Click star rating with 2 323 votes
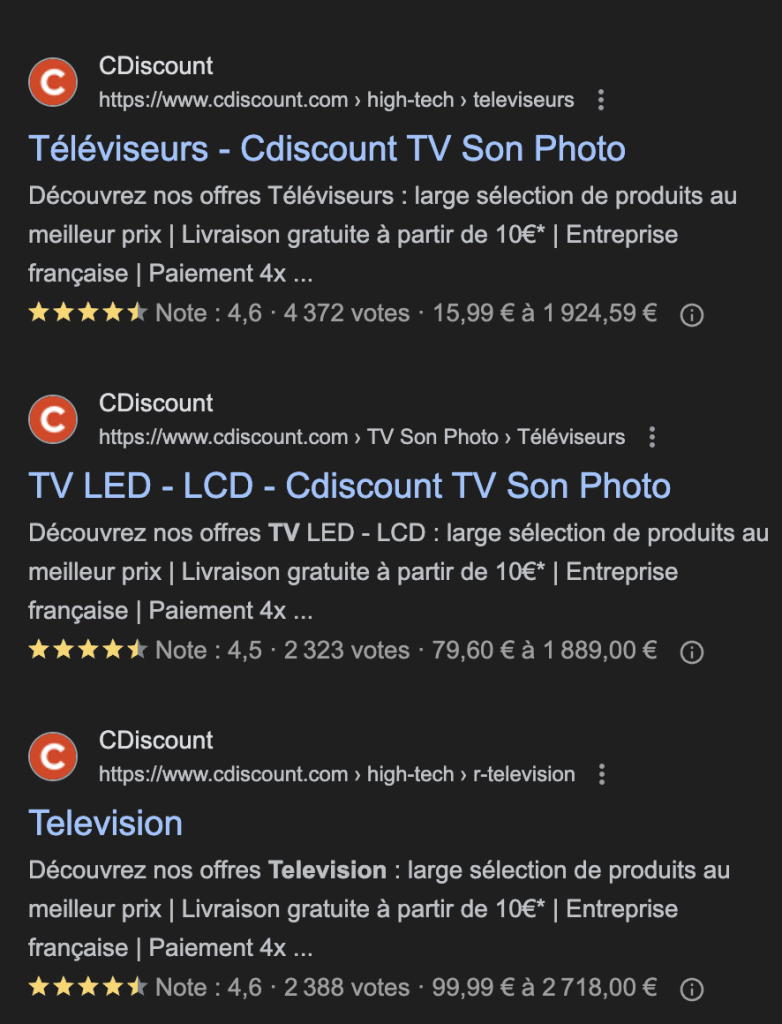This screenshot has height=1024, width=782. coord(88,650)
